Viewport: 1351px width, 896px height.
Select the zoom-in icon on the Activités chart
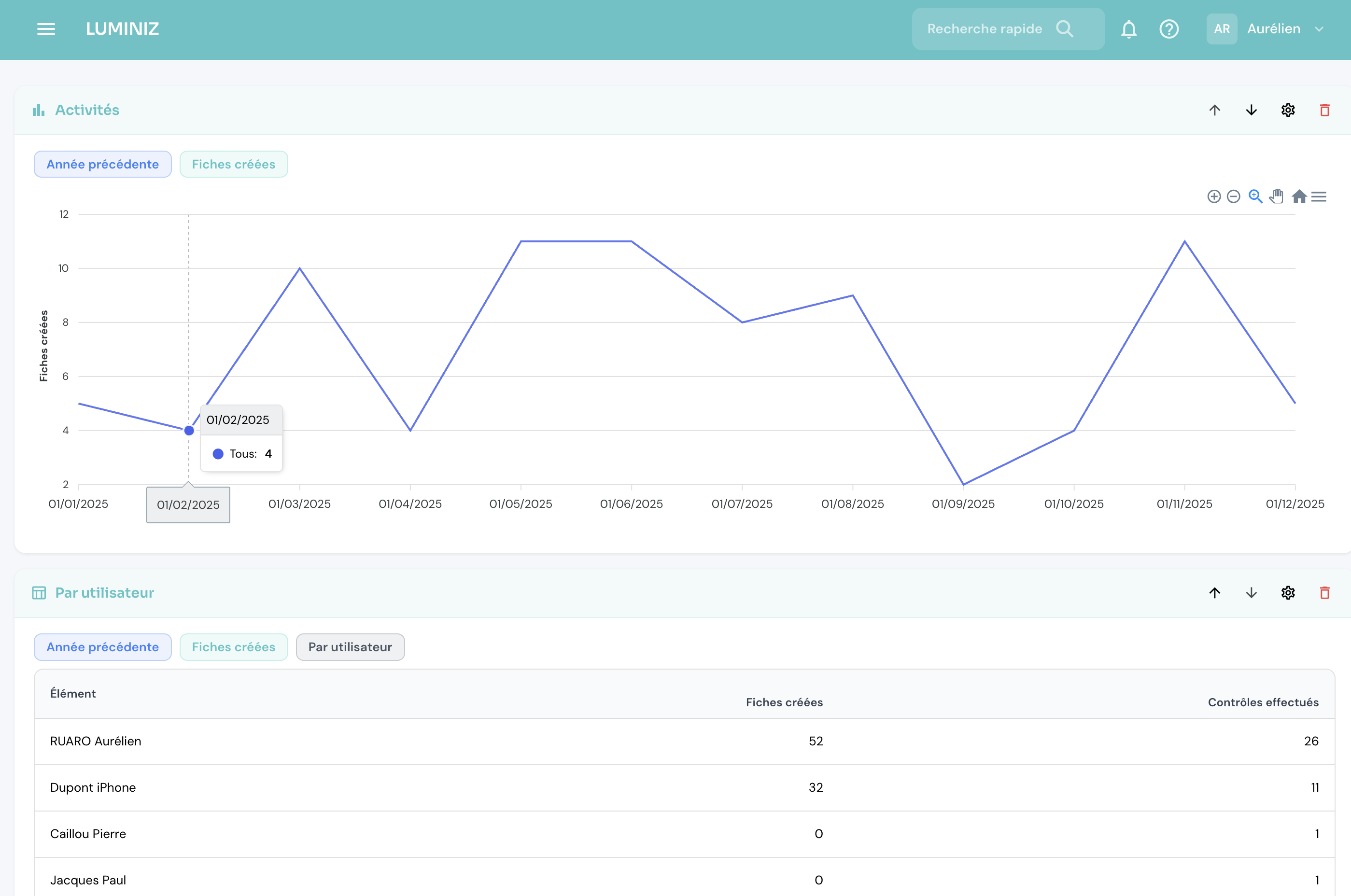click(1214, 196)
